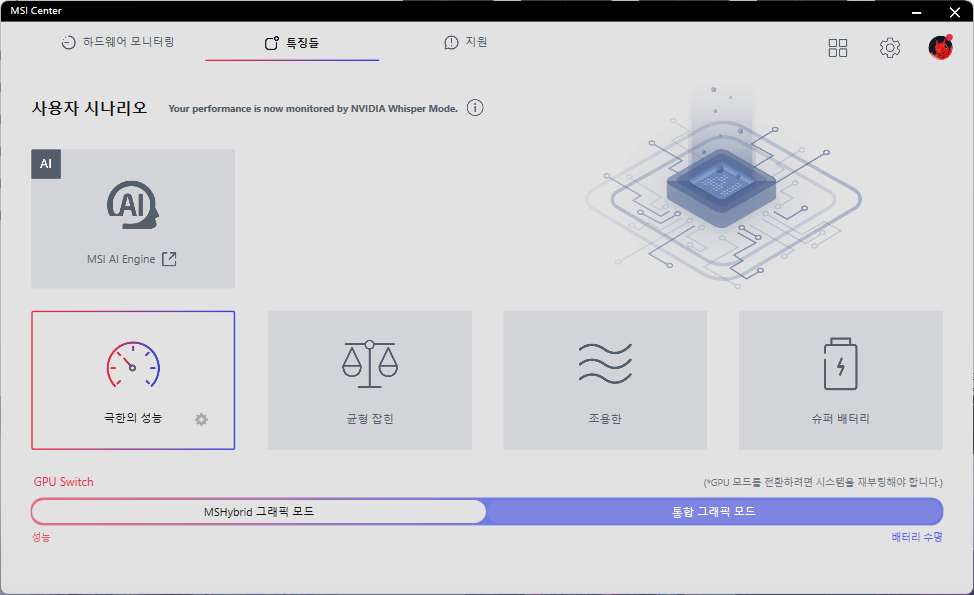
Task: Show info about NVIDIA Whisper Mode
Action: 475,108
